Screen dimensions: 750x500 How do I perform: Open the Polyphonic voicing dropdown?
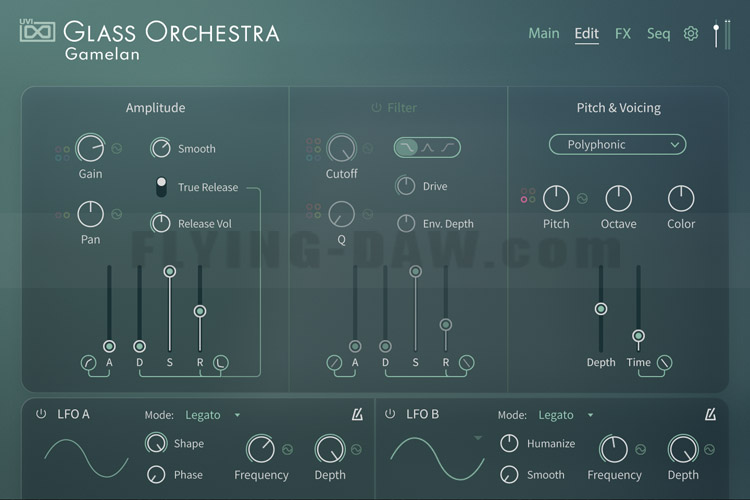pos(617,144)
